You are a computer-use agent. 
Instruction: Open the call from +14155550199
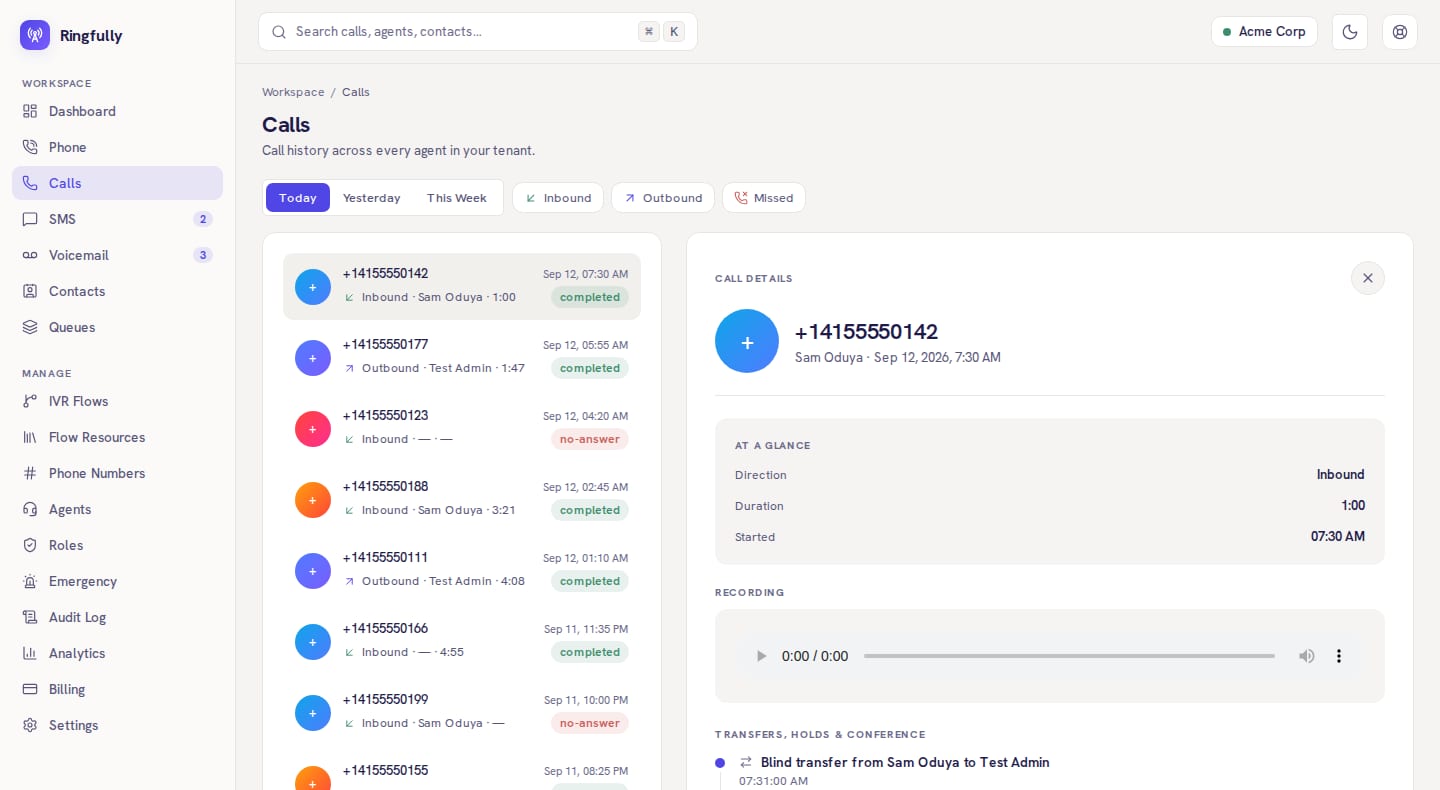tap(462, 712)
